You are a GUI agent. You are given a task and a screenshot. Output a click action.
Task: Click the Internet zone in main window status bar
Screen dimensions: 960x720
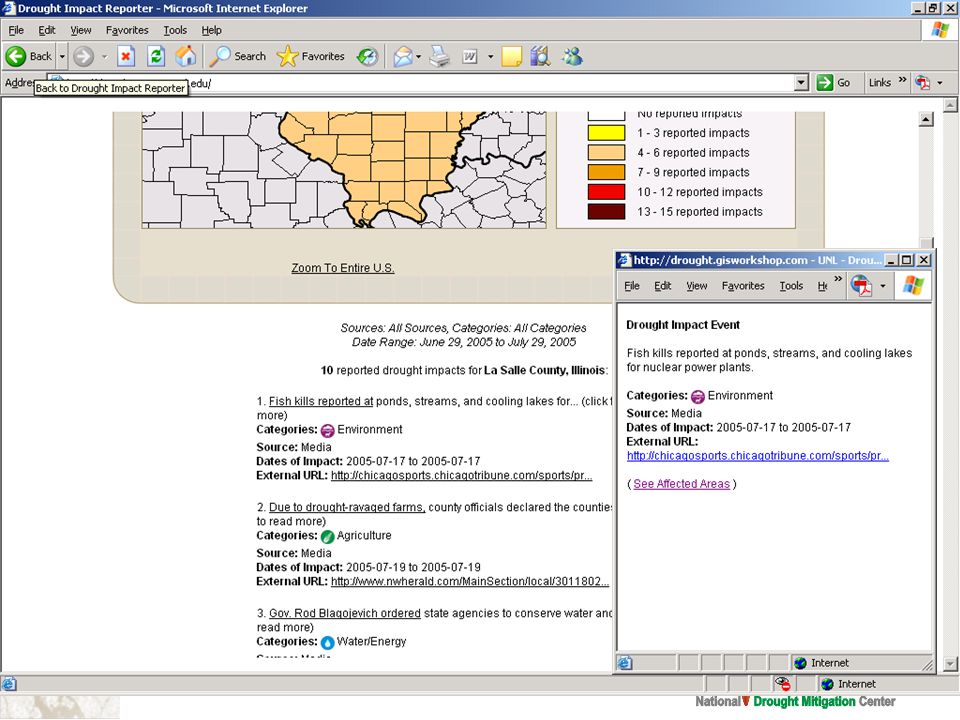pyautogui.click(x=849, y=684)
